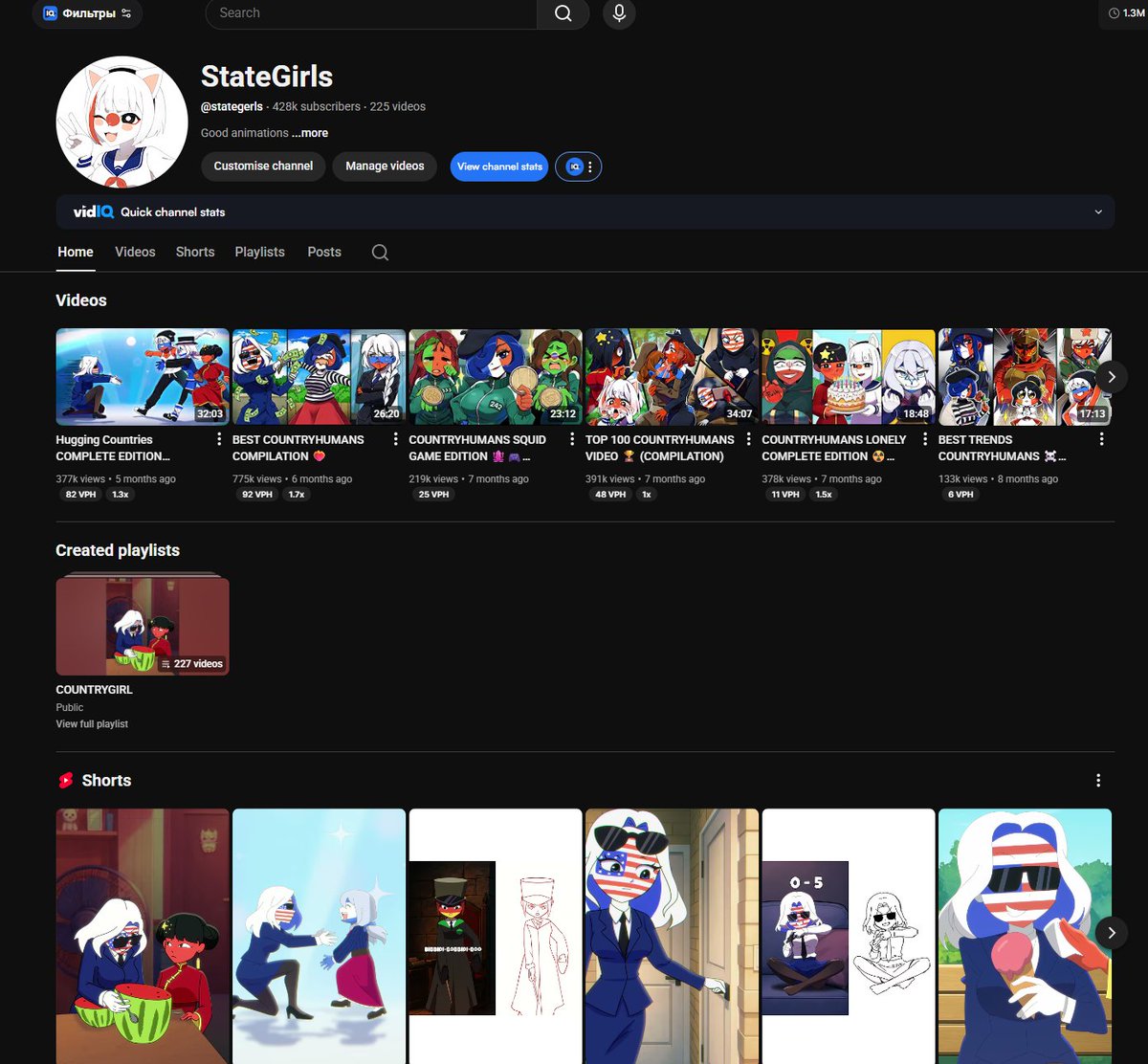Expand channel description with ...more
The height and width of the screenshot is (1064, 1148).
310,133
